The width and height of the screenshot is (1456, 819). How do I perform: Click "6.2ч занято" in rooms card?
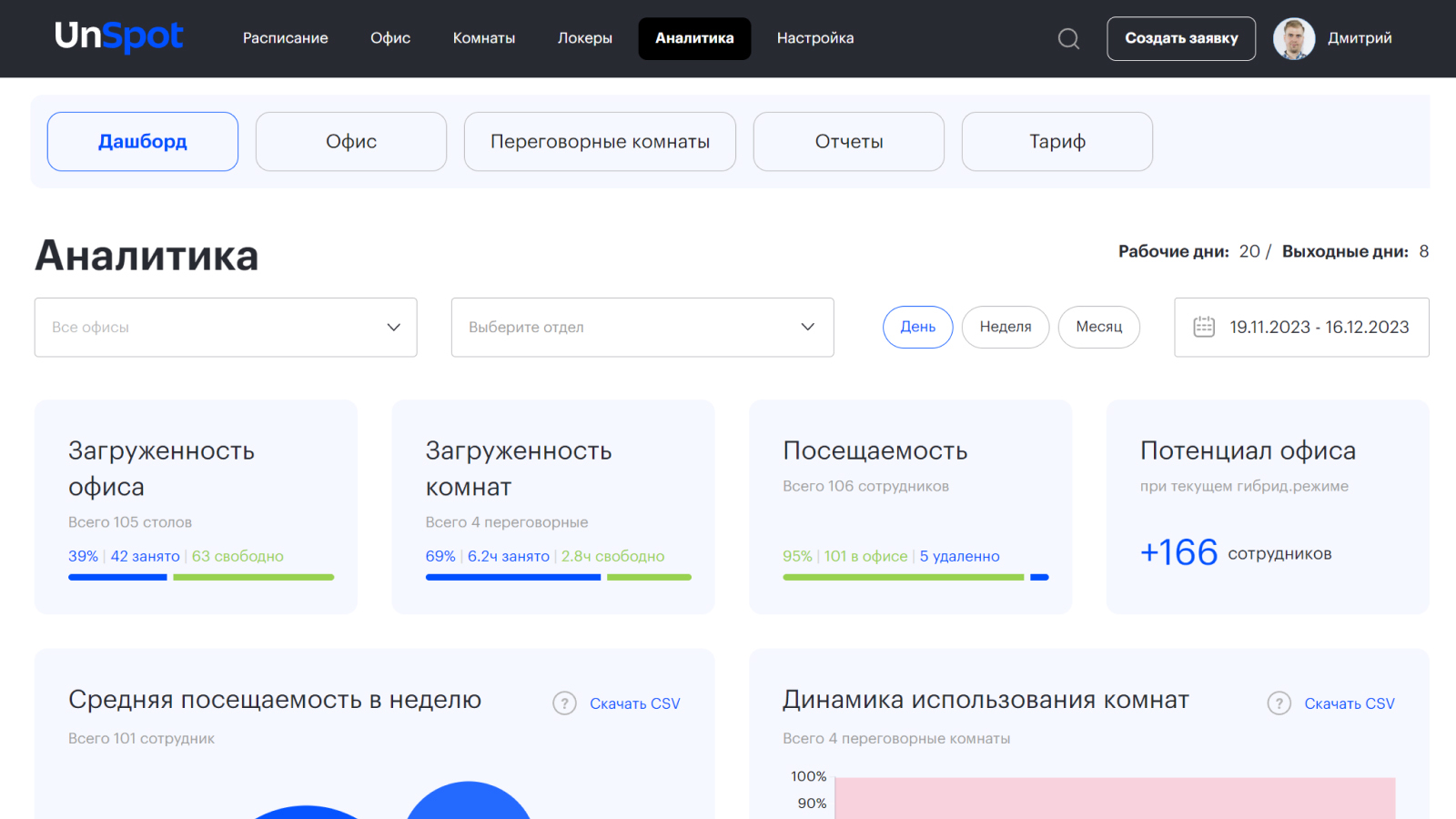(x=509, y=556)
